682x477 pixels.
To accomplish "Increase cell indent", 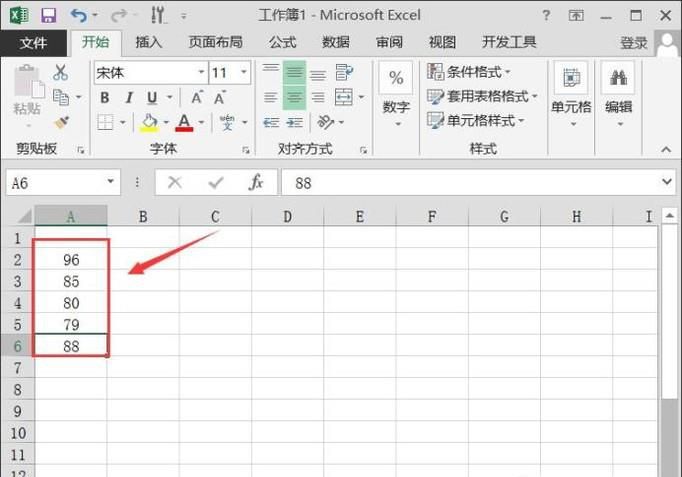I will (x=295, y=123).
